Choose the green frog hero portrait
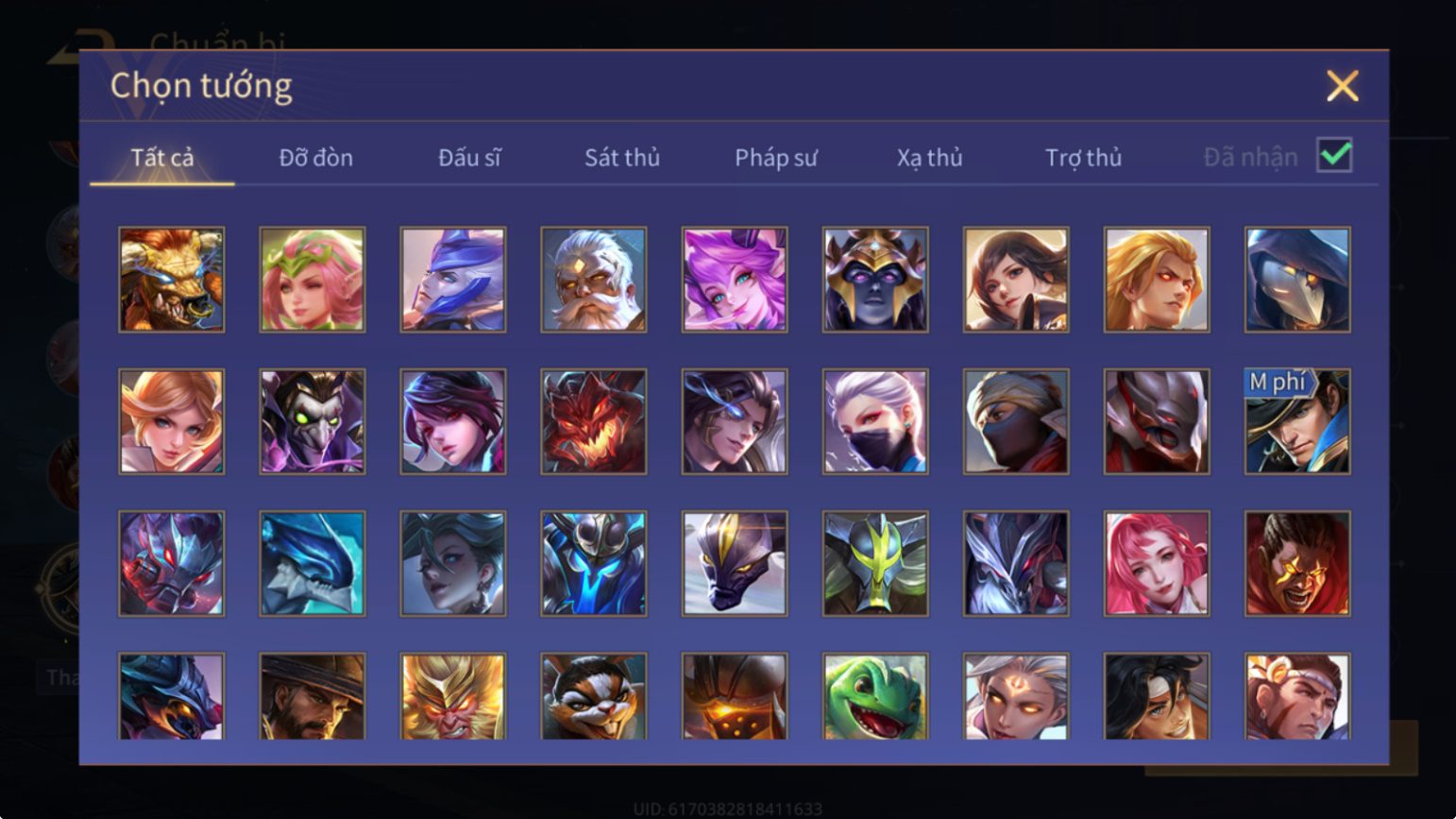This screenshot has width=1456, height=819. coord(875,696)
